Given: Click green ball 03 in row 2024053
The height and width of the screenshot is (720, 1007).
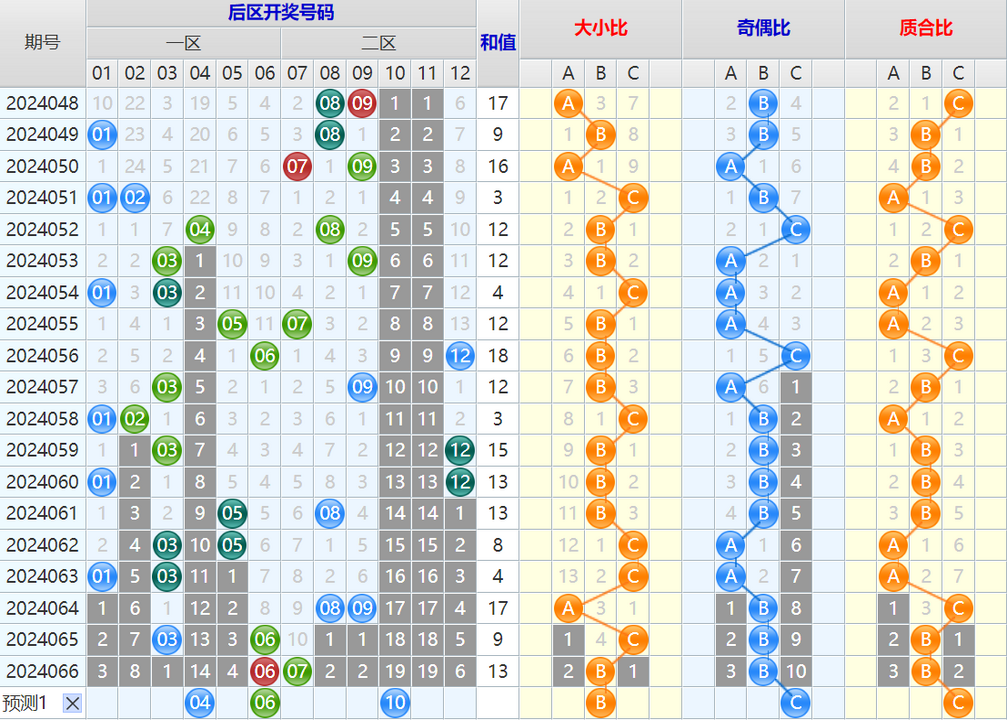Looking at the screenshot, I should [167, 261].
